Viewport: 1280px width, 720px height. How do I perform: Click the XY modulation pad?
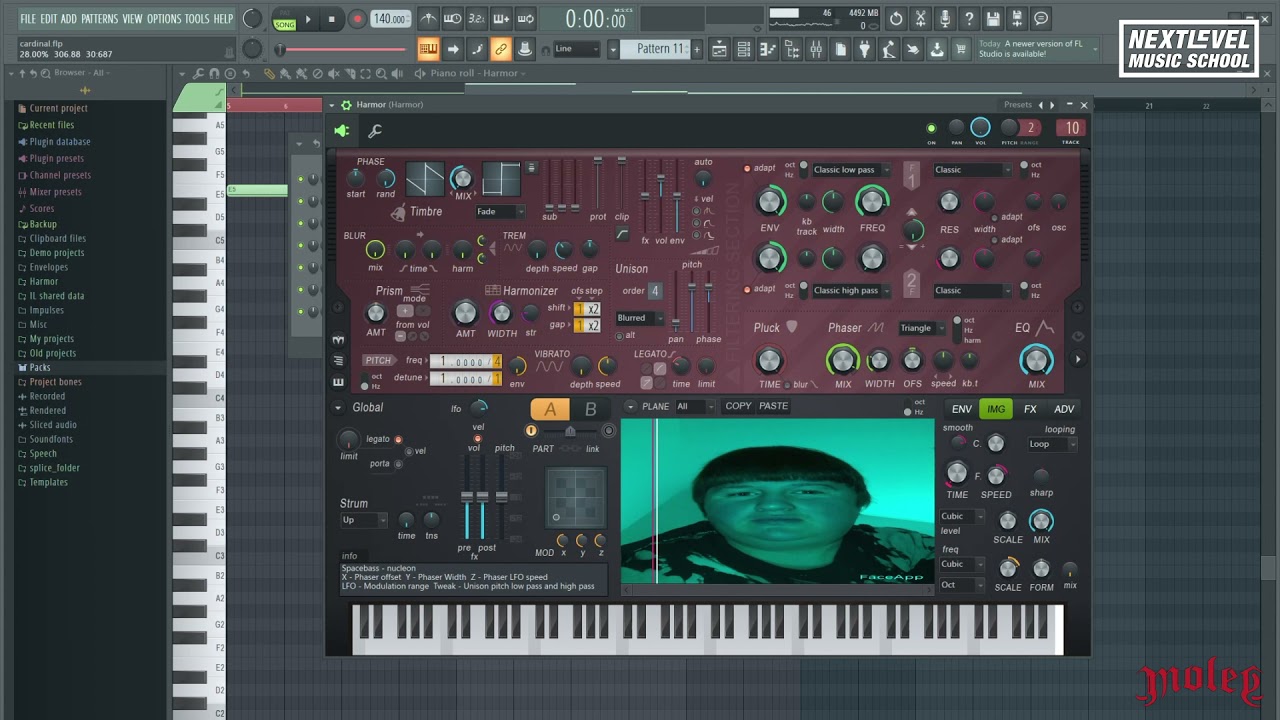576,498
